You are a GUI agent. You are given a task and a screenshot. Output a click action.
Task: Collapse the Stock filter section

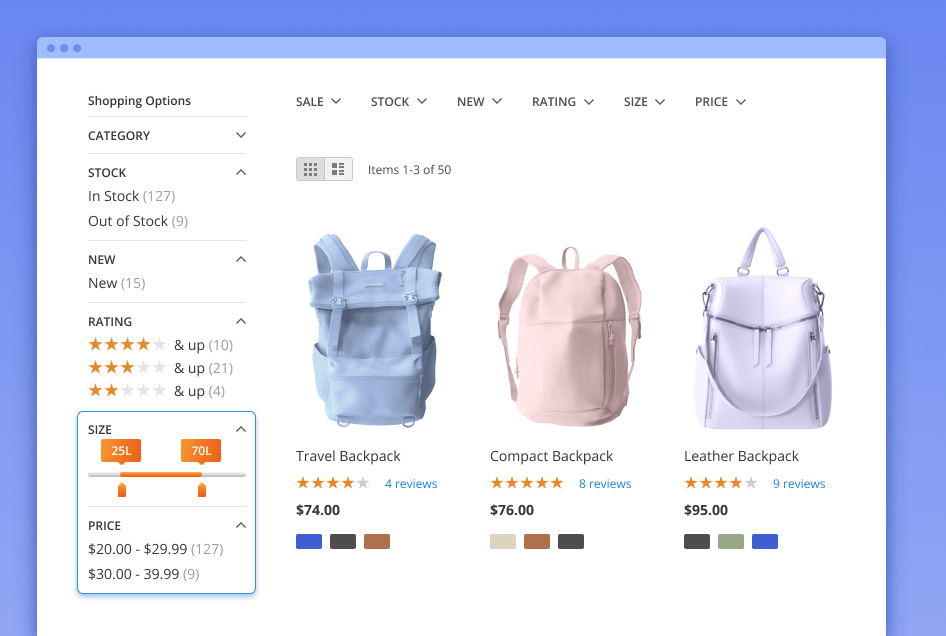tap(240, 172)
